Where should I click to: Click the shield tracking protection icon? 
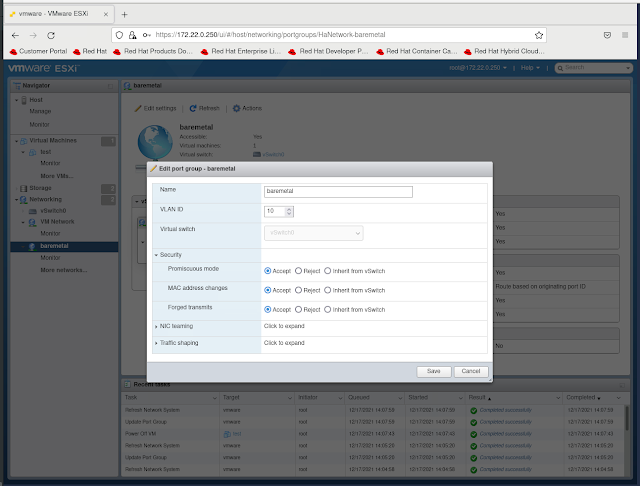pos(119,35)
